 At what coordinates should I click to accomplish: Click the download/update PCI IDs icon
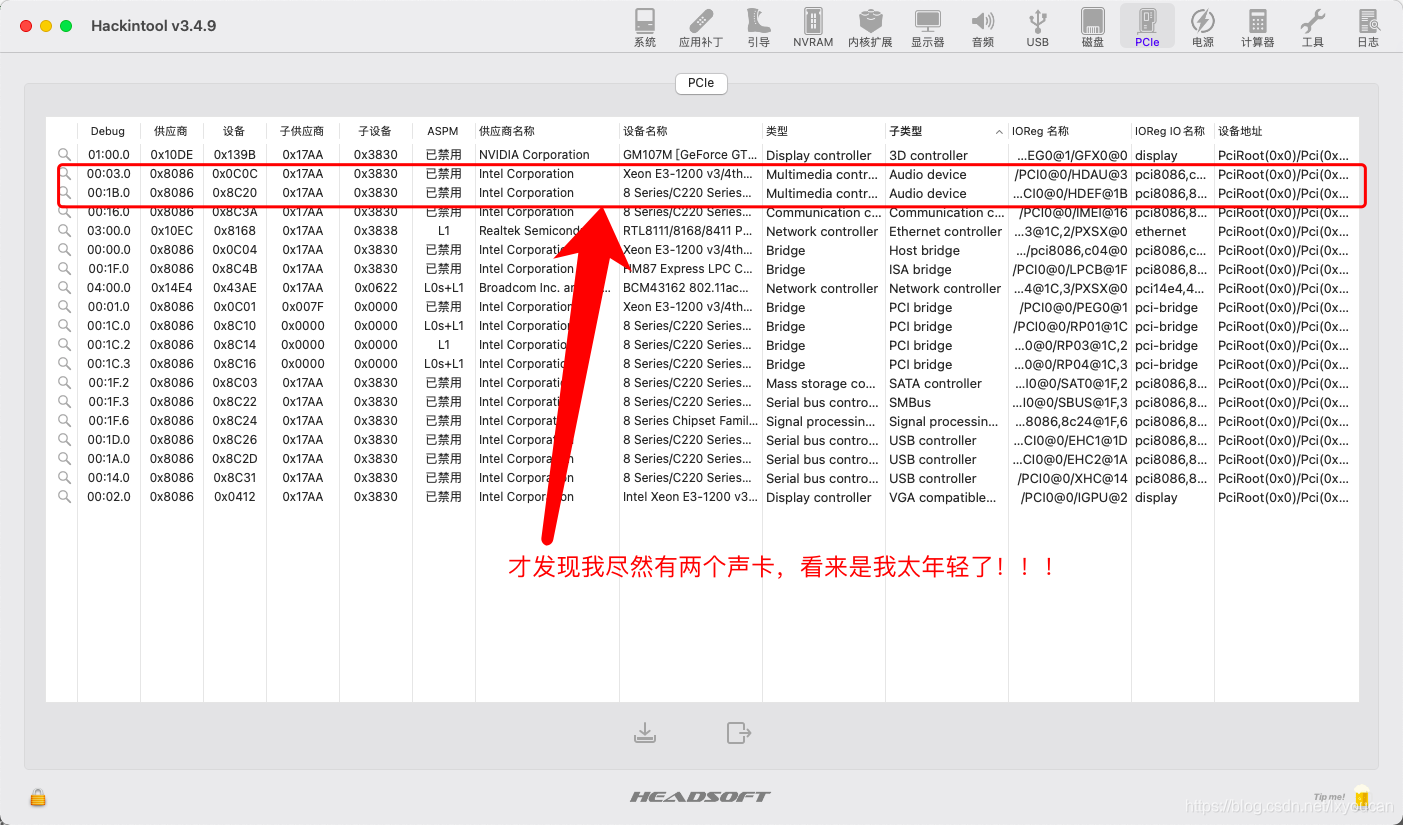(645, 733)
